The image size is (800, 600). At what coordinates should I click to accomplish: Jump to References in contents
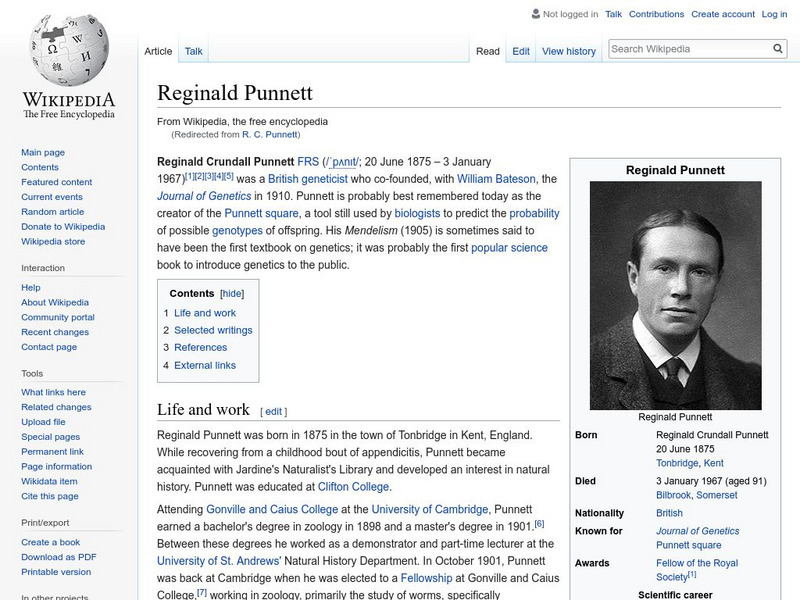point(201,347)
